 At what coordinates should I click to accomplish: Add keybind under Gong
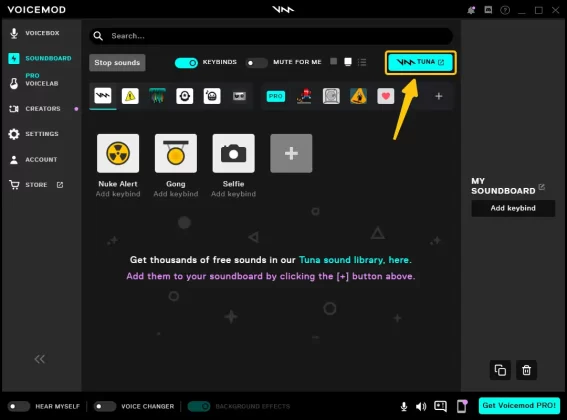(x=176, y=194)
